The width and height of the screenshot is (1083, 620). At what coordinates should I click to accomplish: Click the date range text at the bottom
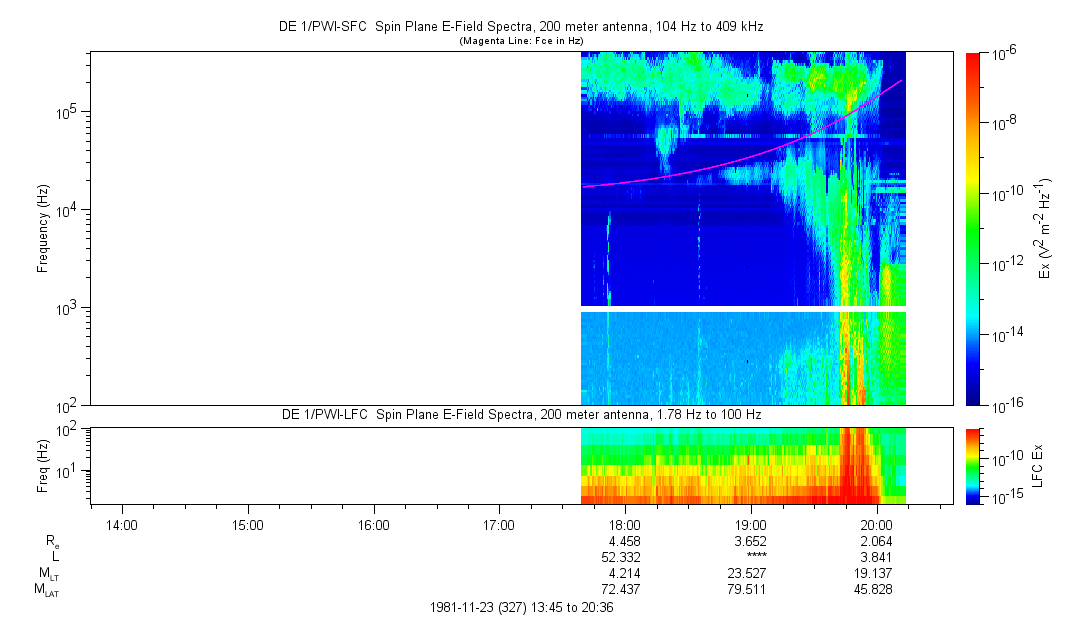[520, 607]
